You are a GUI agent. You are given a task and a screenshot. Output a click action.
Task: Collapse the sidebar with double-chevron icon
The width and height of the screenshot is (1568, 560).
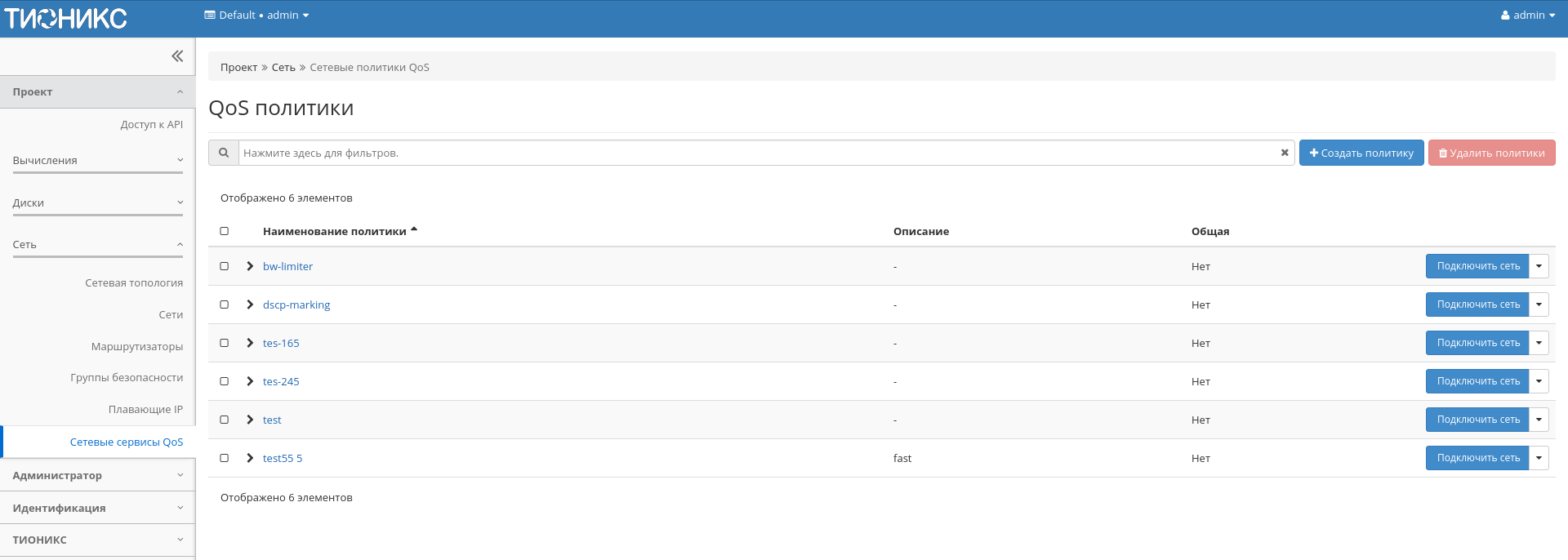(177, 56)
